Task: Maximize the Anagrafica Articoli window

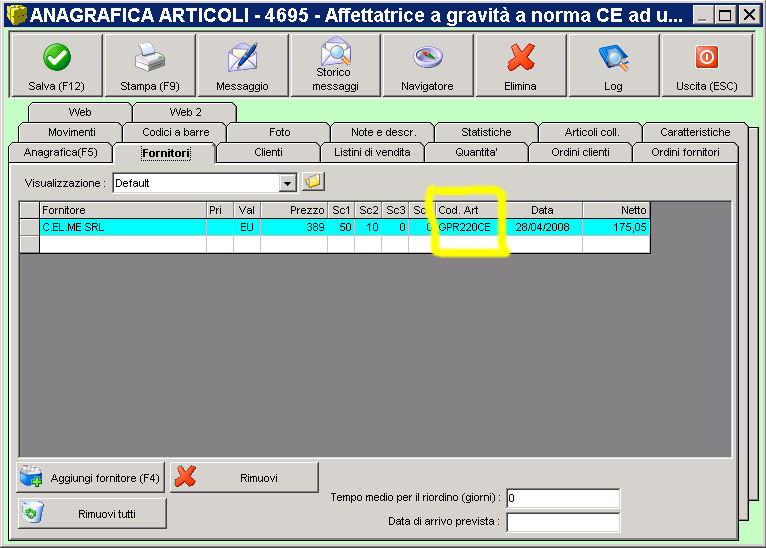Action: click(725, 15)
